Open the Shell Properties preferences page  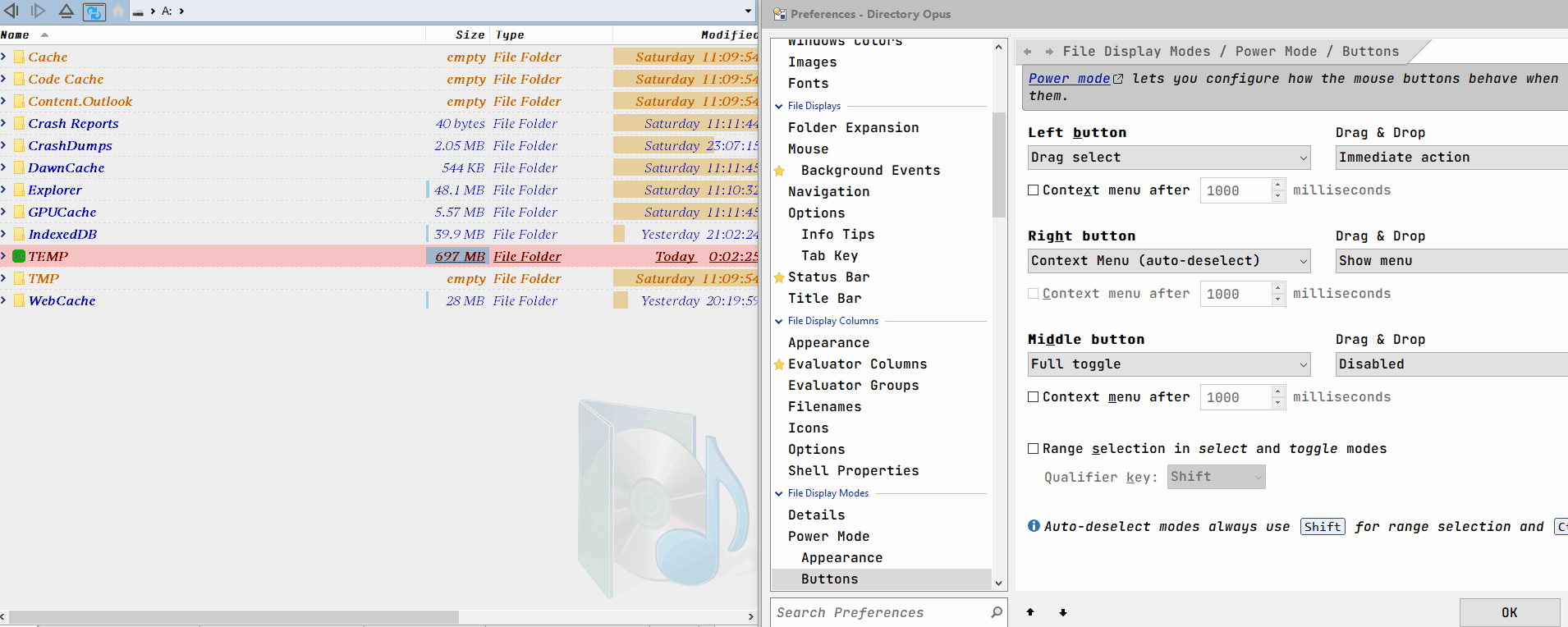pyautogui.click(x=854, y=471)
